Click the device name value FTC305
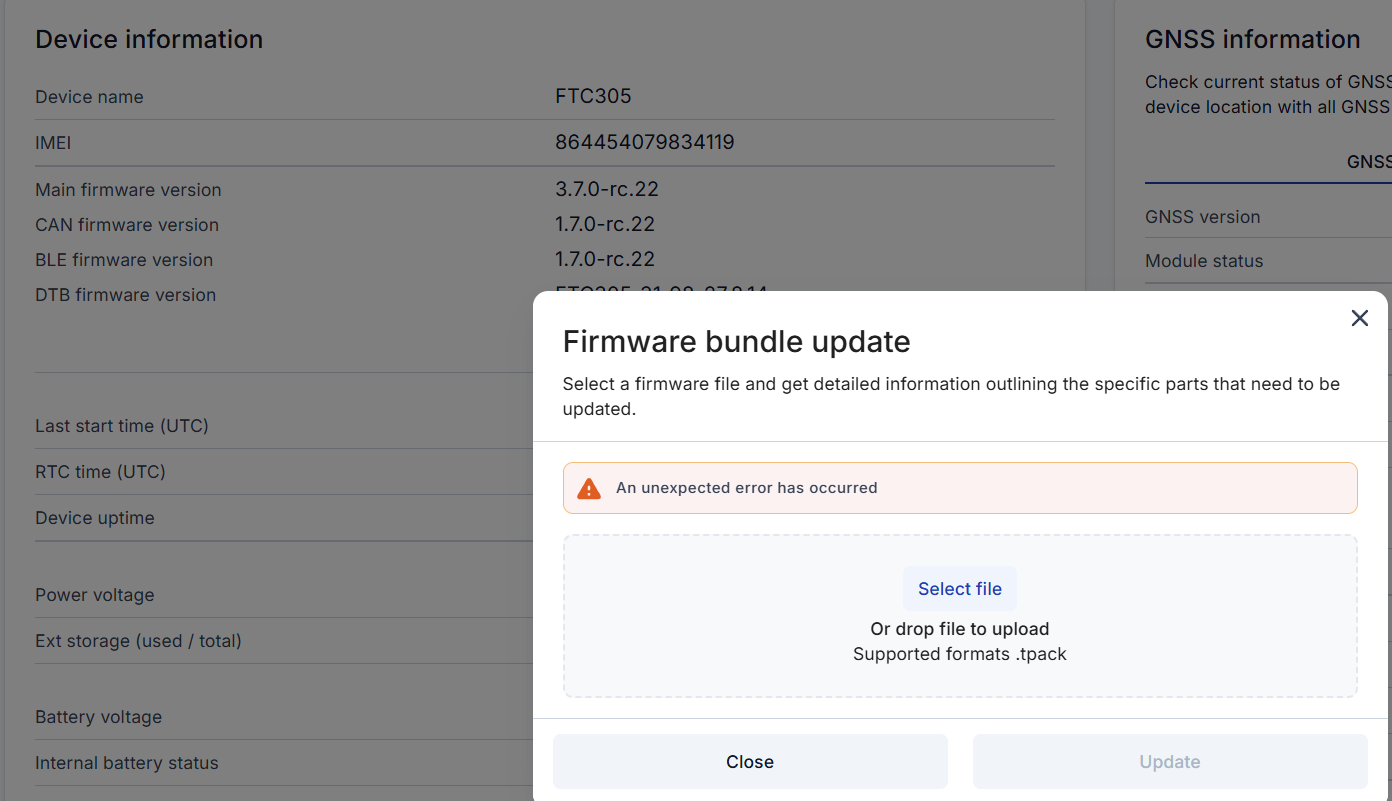 coord(593,96)
